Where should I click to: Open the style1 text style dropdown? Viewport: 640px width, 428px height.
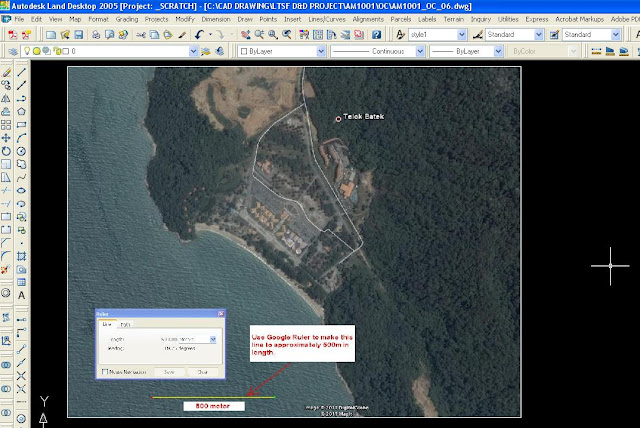(462, 35)
